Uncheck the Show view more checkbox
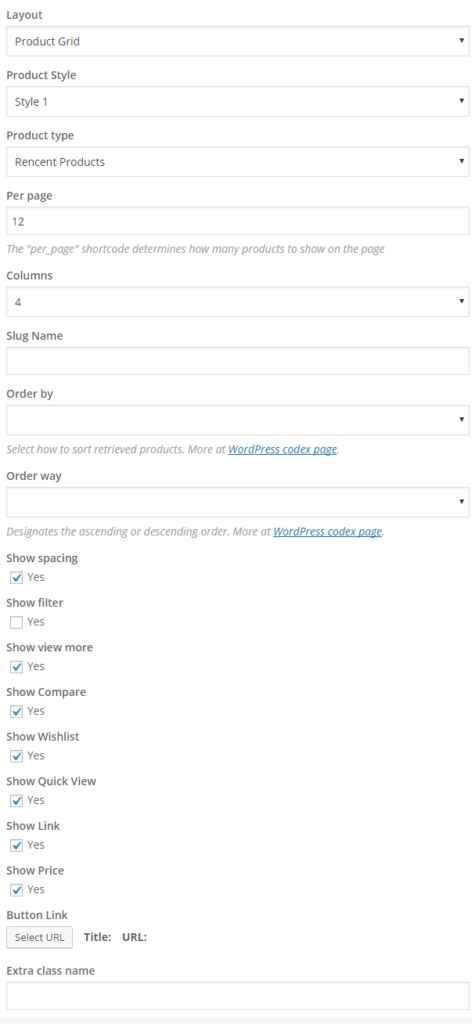 point(17,667)
